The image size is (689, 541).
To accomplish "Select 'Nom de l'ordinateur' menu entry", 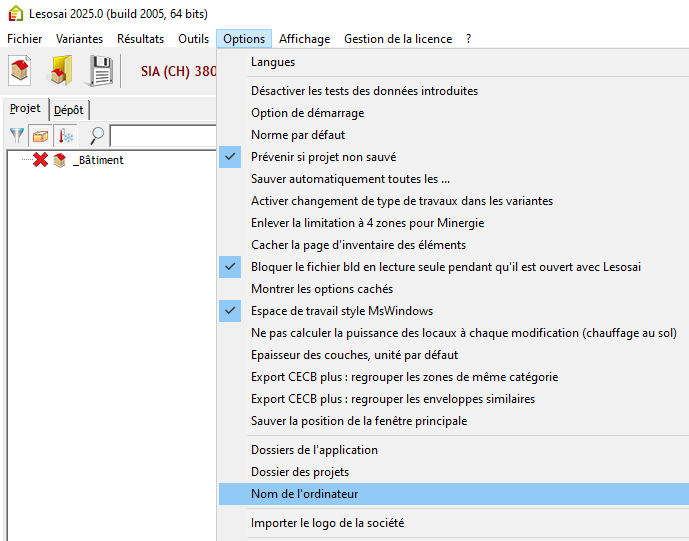I will click(x=304, y=494).
